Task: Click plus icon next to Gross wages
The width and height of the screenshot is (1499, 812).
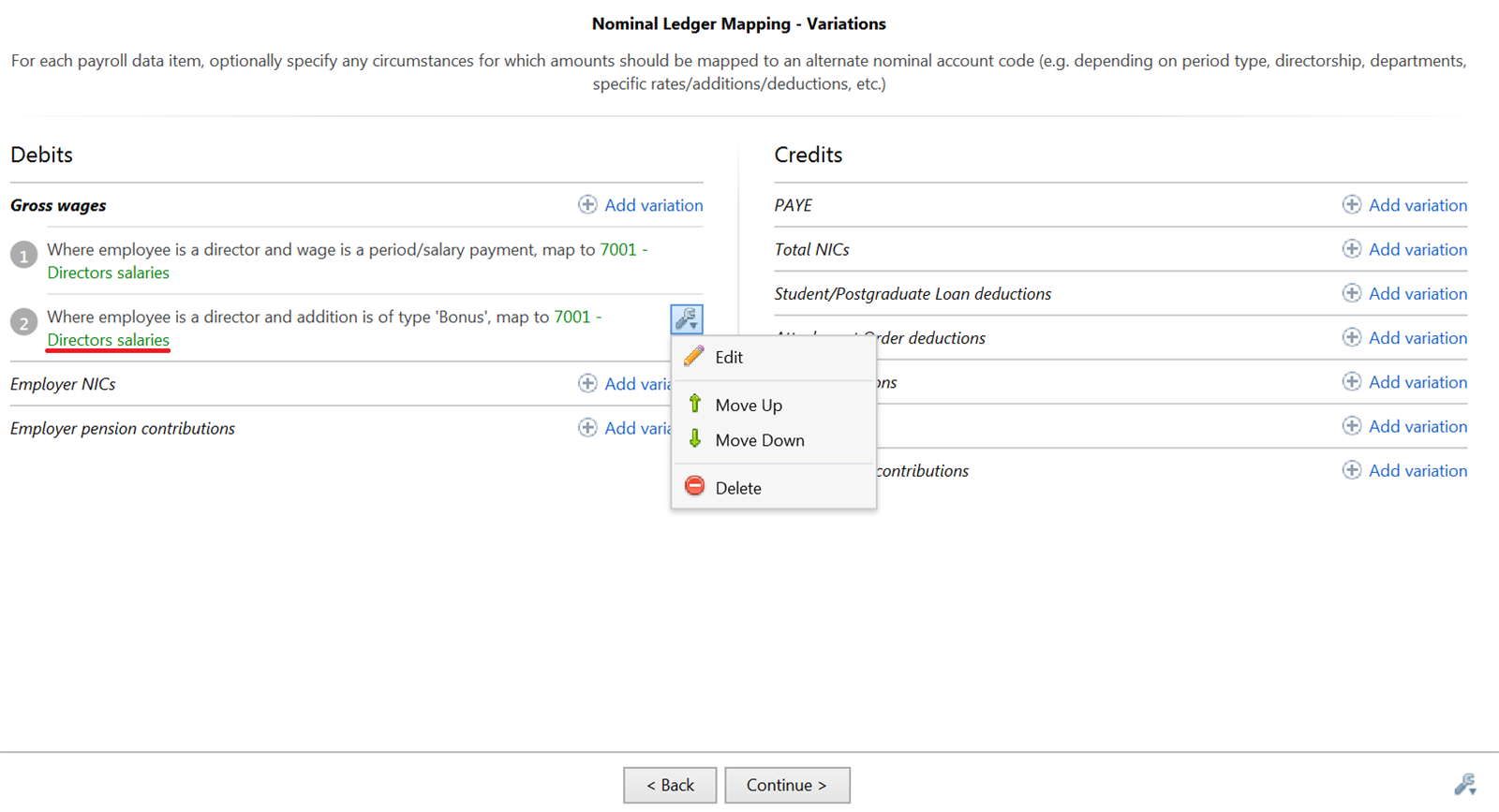Action: [587, 204]
